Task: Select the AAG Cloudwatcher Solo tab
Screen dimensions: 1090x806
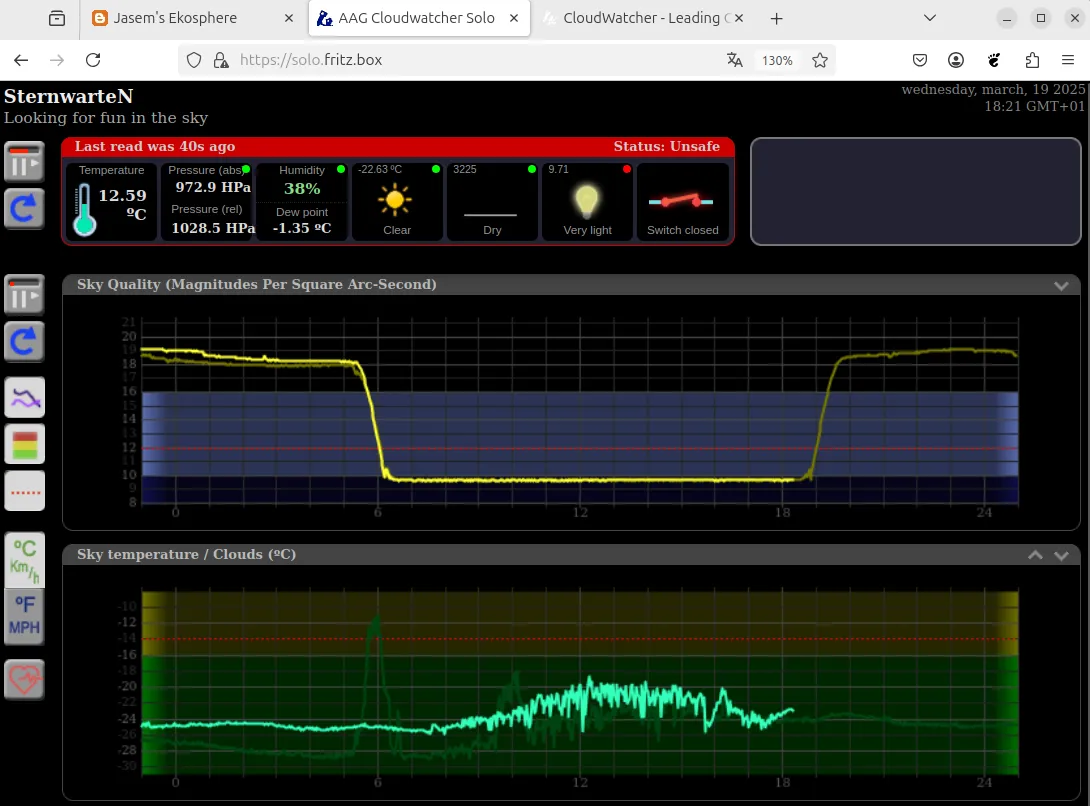Action: click(x=419, y=18)
